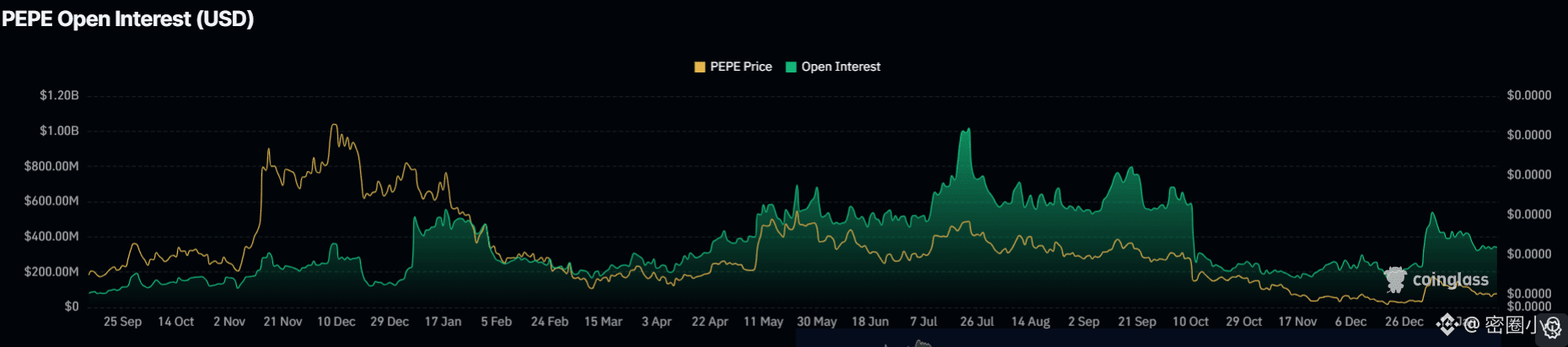The width and height of the screenshot is (1568, 347).
Task: Click the 2 Sep date label
Action: 1083,322
